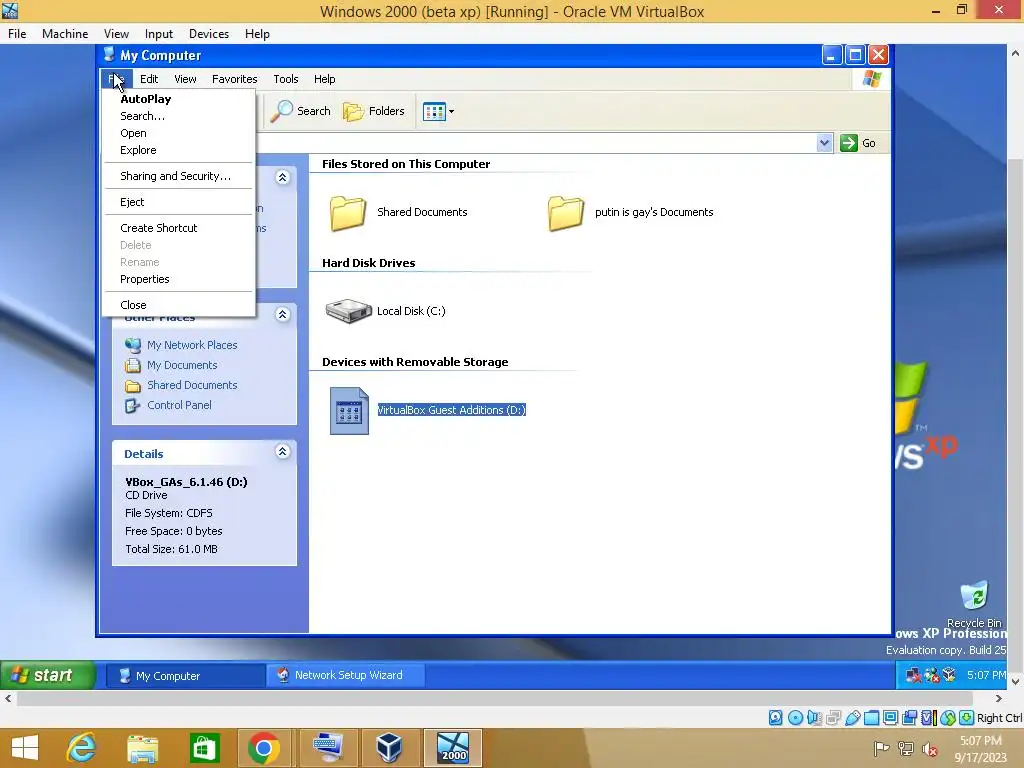
Task: Click the VirtualBox Manager cube taskbar icon
Action: (389, 748)
